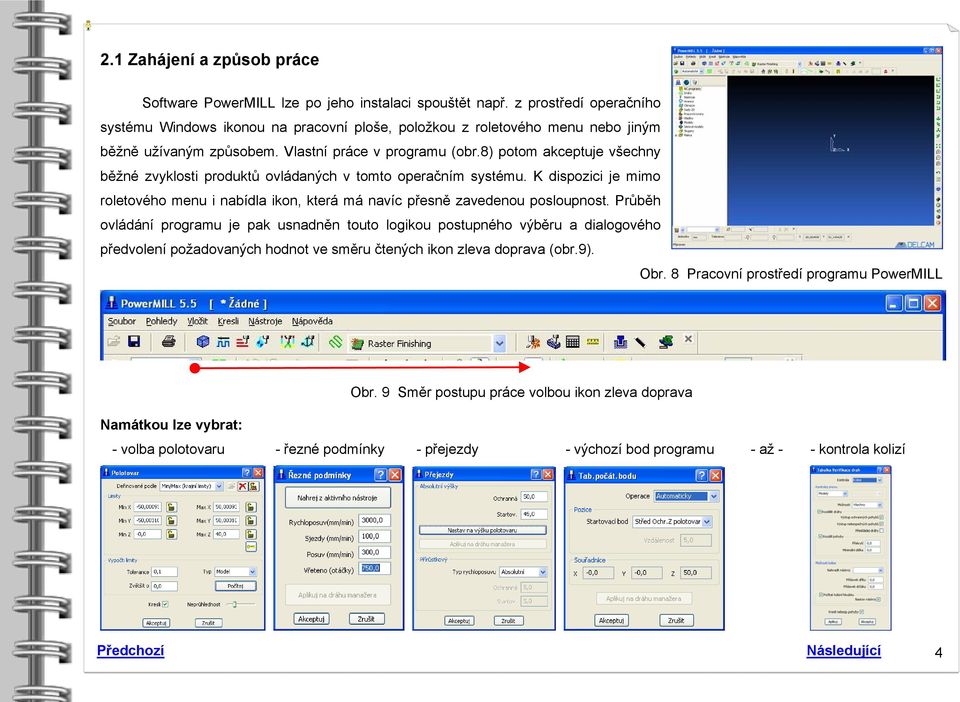The height and width of the screenshot is (702, 960).
Task: Adjust the Neprůhlednost slider handle
Action: click(x=234, y=604)
